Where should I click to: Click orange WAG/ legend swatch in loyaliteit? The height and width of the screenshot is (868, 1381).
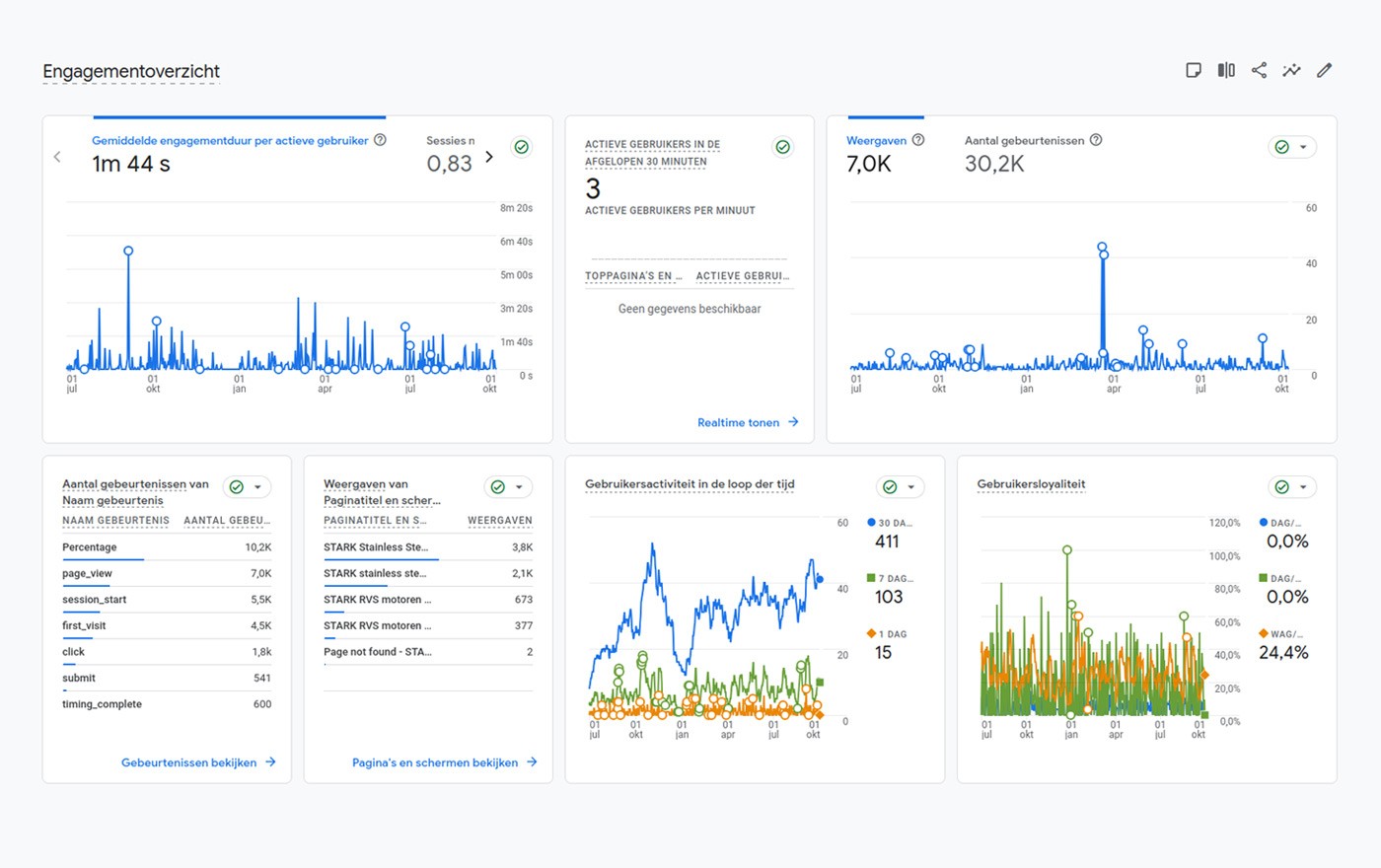point(1264,633)
